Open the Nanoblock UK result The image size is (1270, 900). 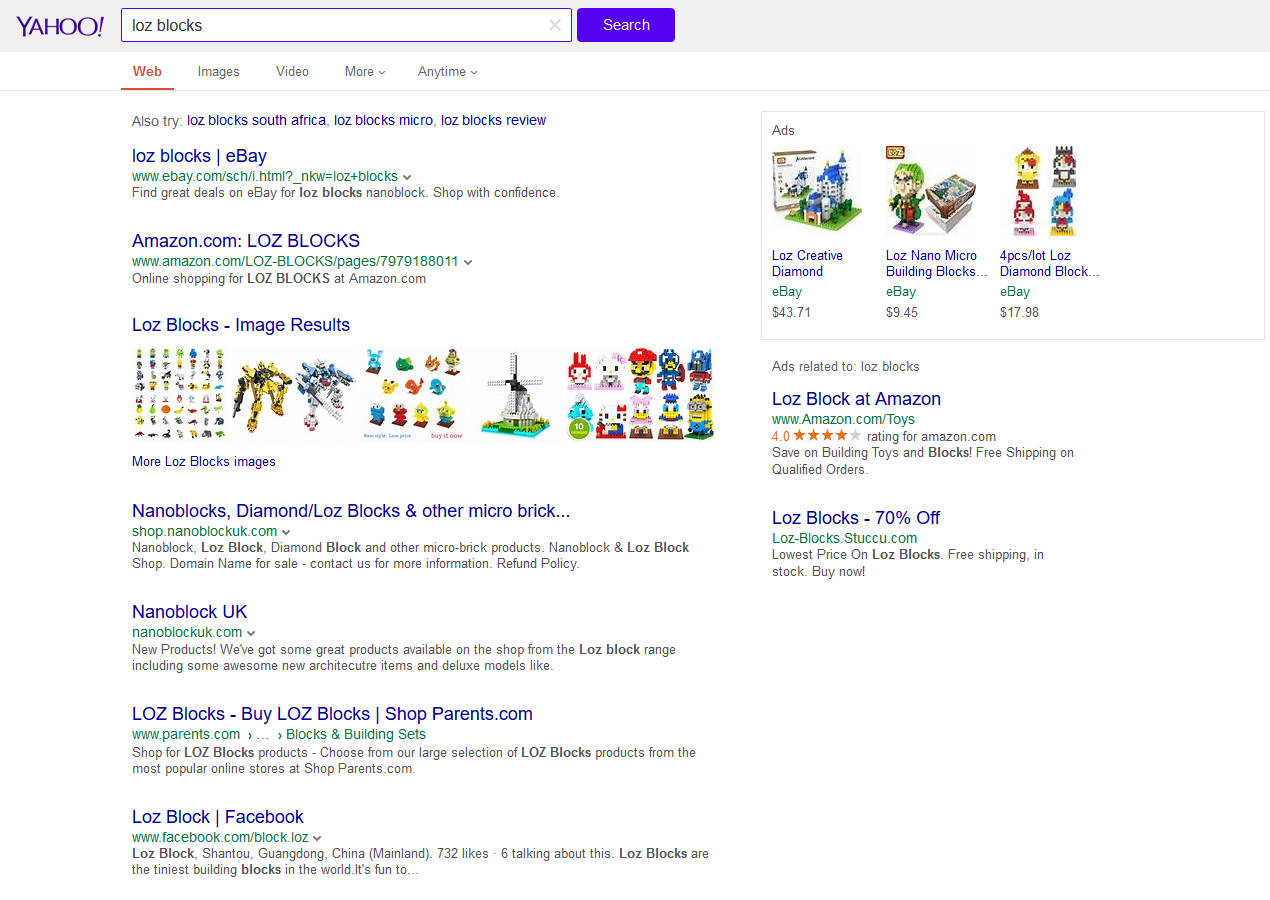[x=189, y=611]
